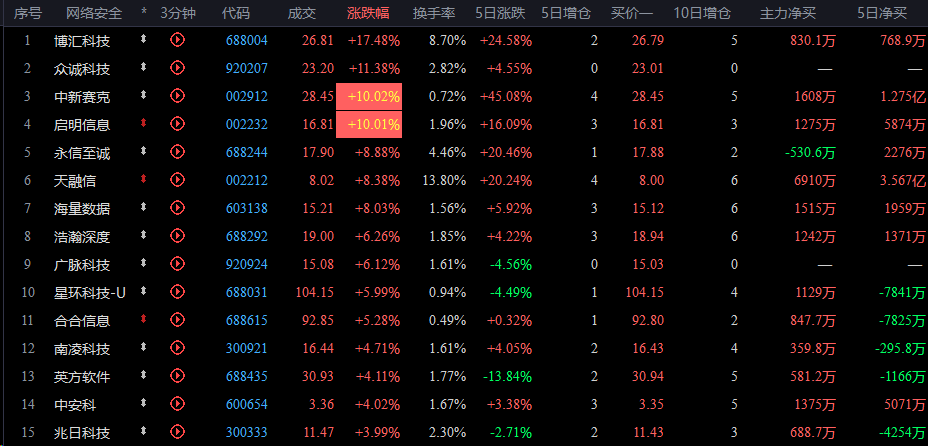928x446 pixels.
Task: Open stock code 603138
Action: click(x=247, y=208)
